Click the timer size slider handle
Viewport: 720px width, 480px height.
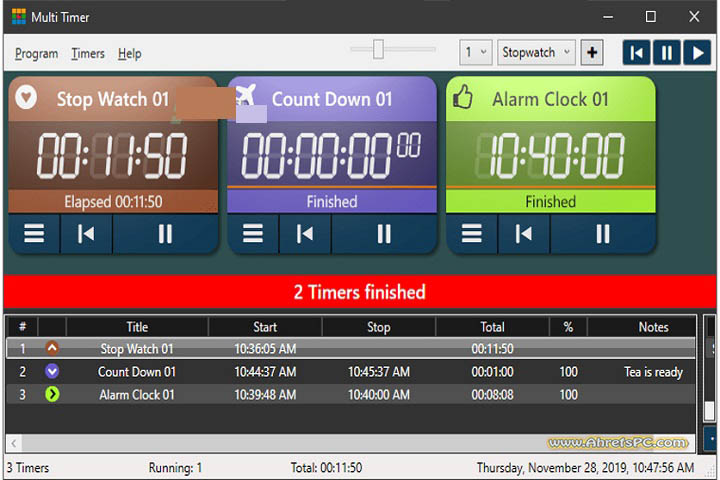378,49
